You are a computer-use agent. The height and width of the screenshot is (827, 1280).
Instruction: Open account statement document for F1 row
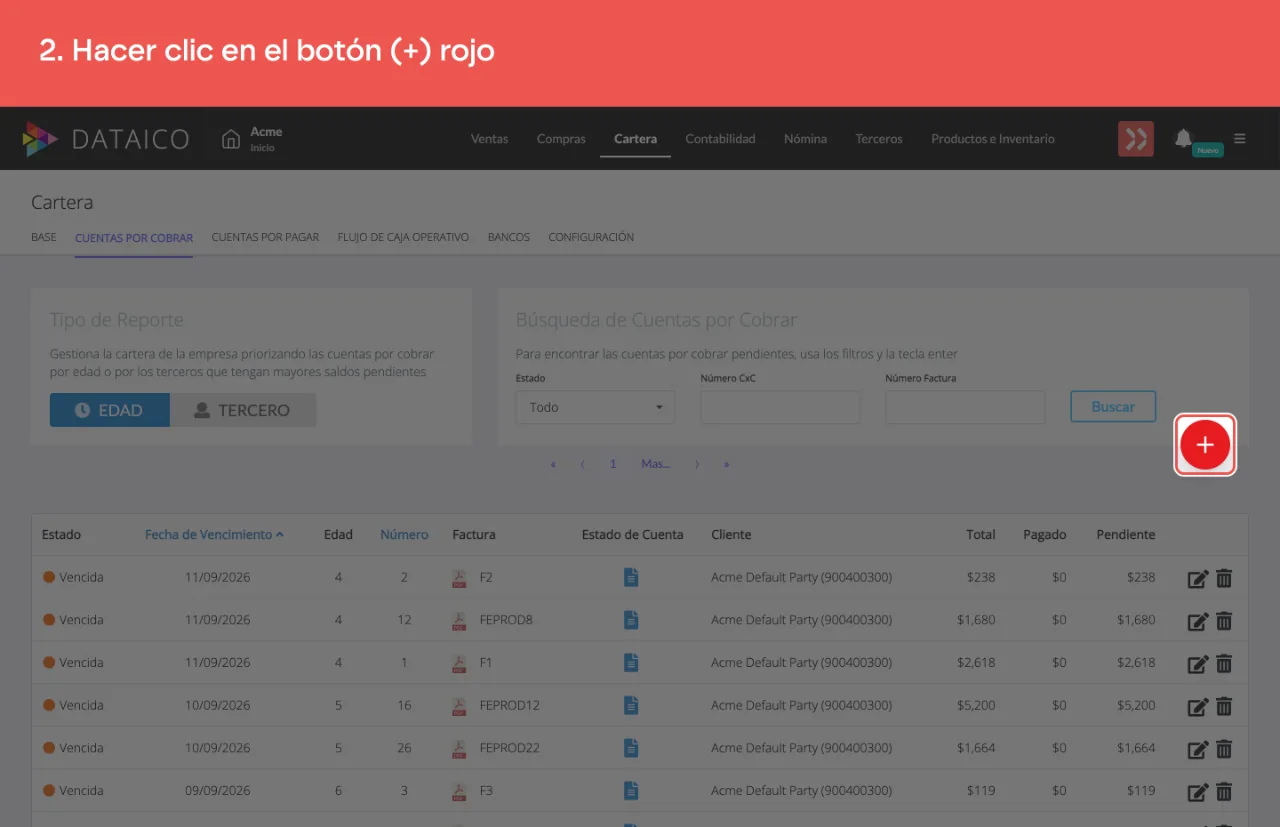coord(631,662)
